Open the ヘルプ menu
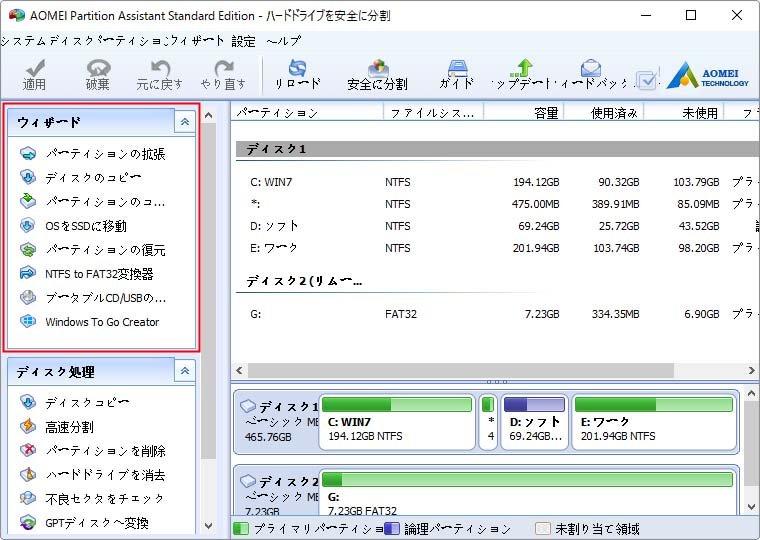The width and height of the screenshot is (760, 540). [284, 41]
